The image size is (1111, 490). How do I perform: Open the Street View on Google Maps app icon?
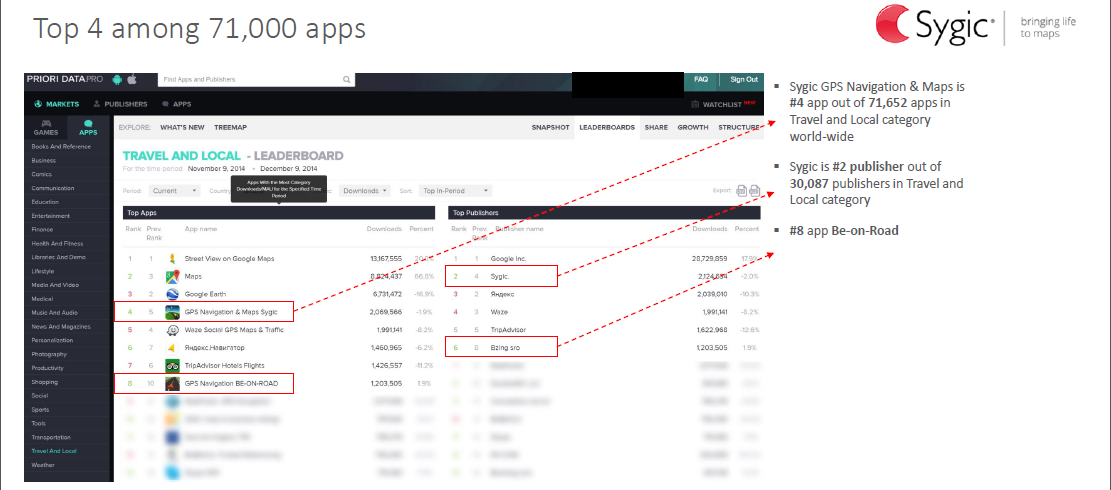(x=171, y=258)
